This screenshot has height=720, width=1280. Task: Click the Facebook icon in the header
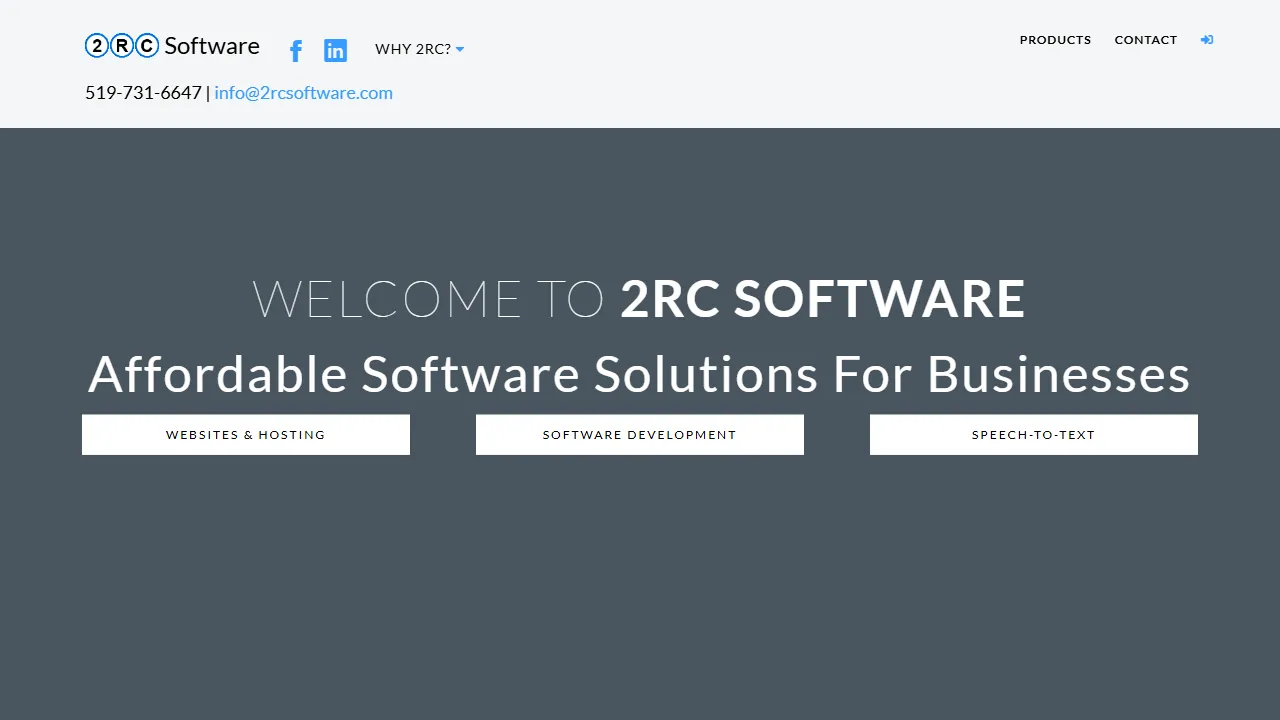pos(295,50)
